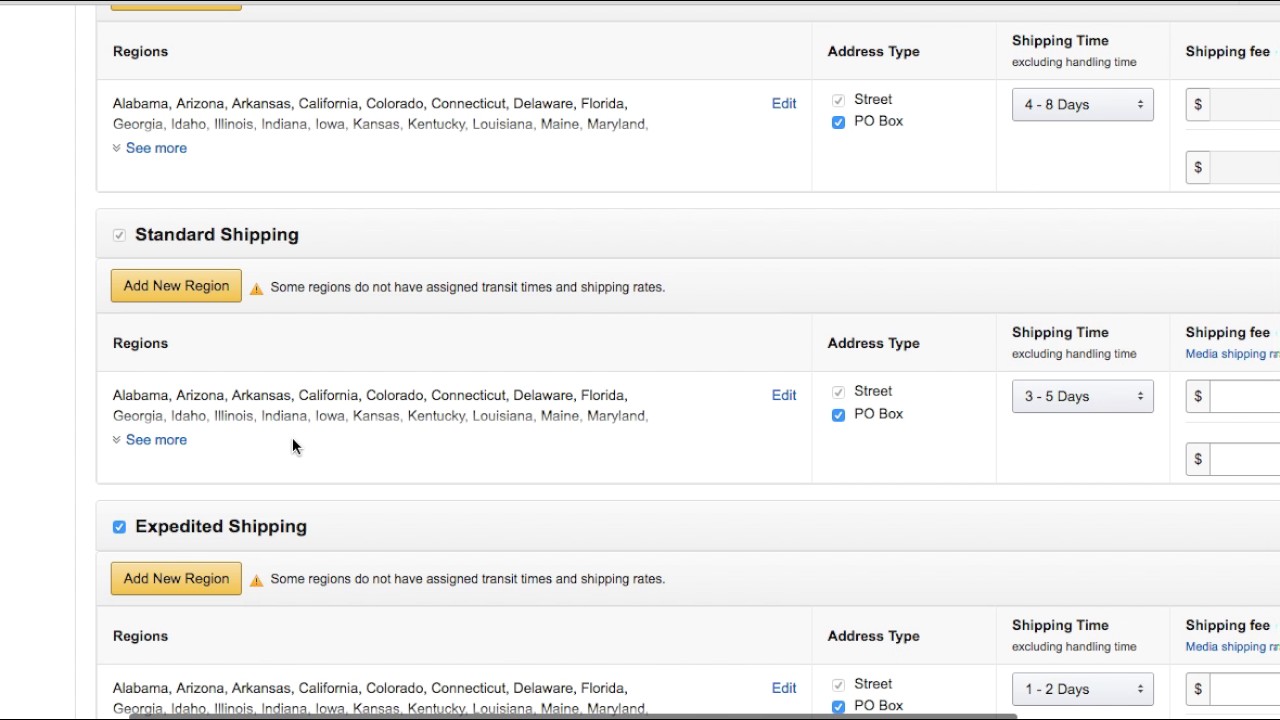Uncheck the Expedited Shipping checkbox

tap(119, 527)
